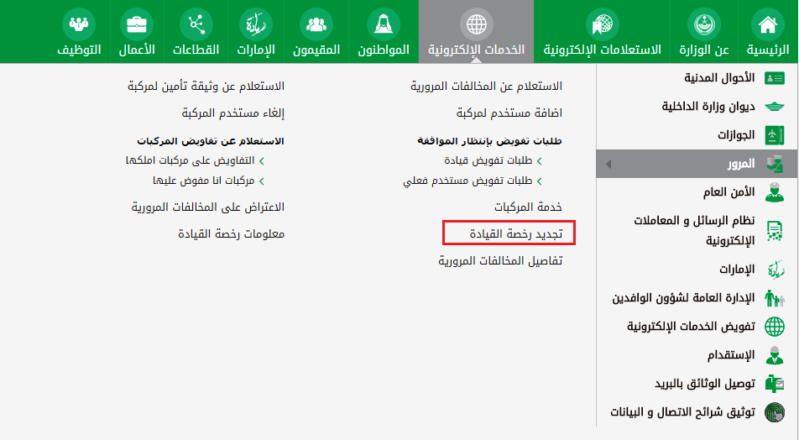Viewport: 799px width, 440px height.
Task: Click the home icon for الرئيسية
Action: (768, 23)
